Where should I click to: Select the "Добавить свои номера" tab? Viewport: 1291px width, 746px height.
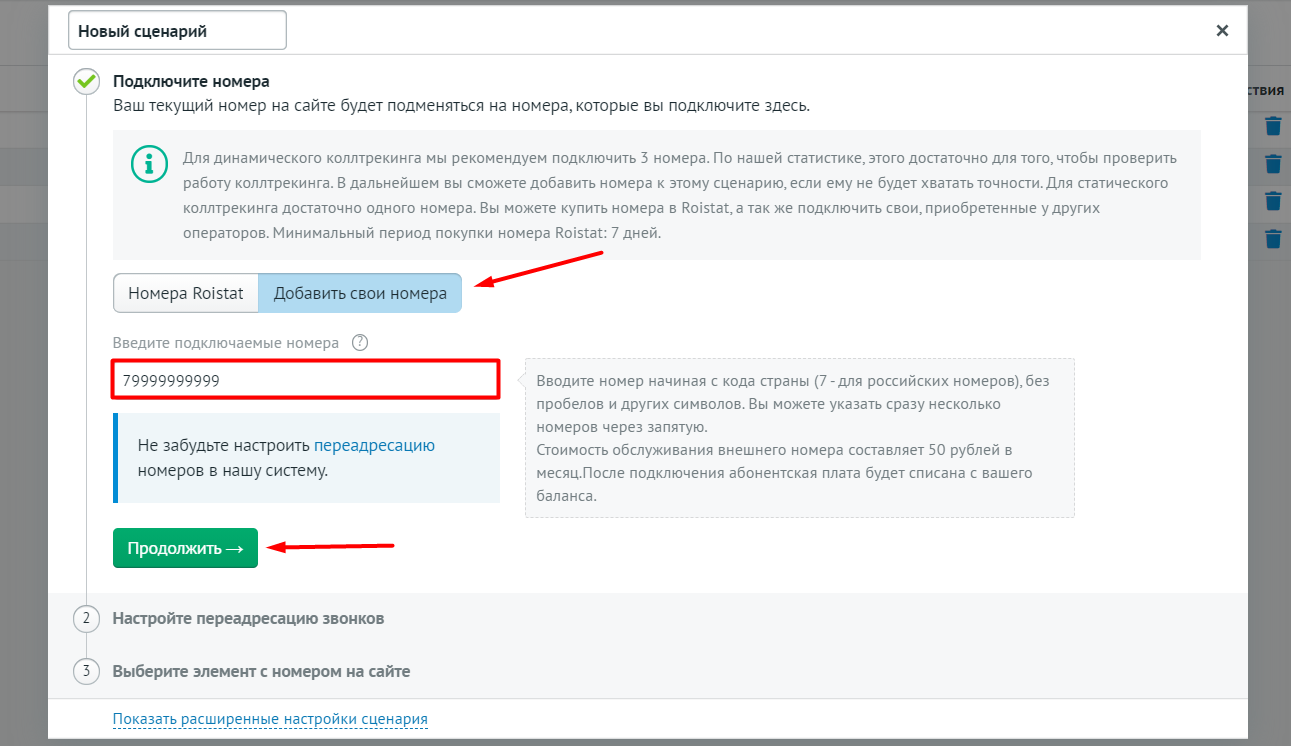click(x=360, y=294)
